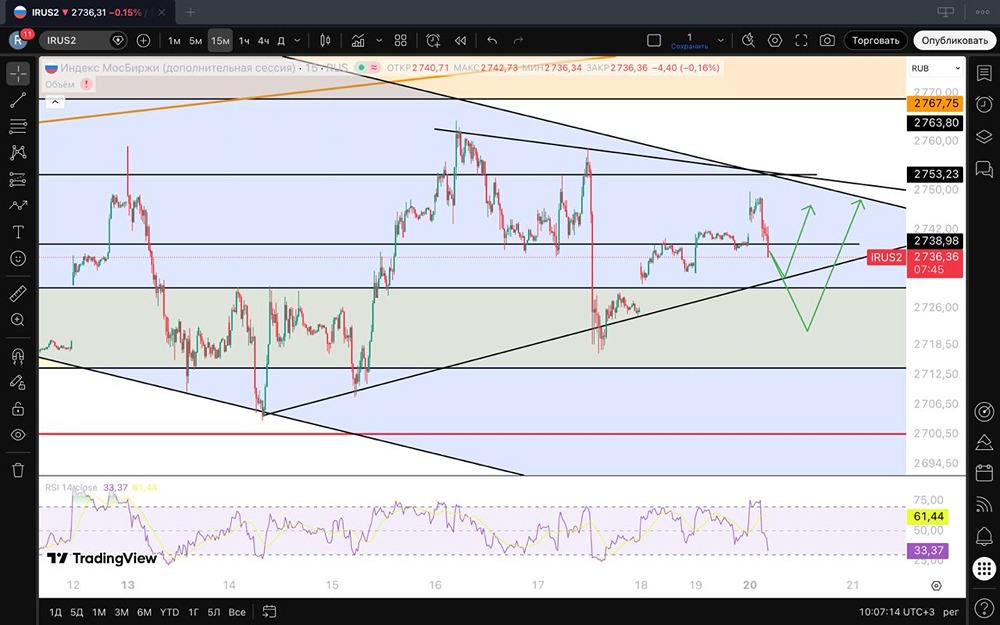The height and width of the screenshot is (625, 1000).
Task: Click the Торговать button
Action: coord(875,40)
